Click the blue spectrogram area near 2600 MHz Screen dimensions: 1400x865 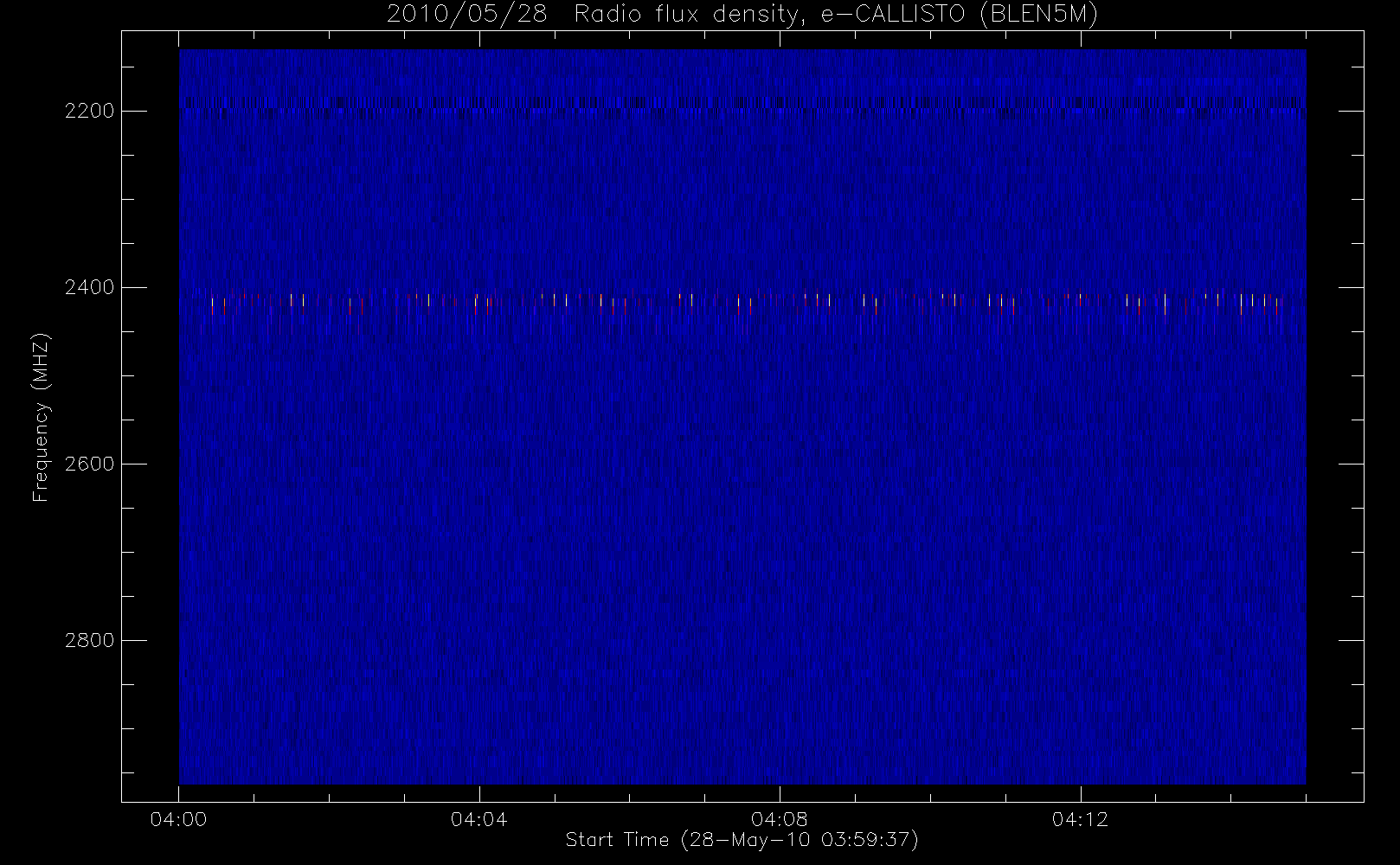[742, 464]
